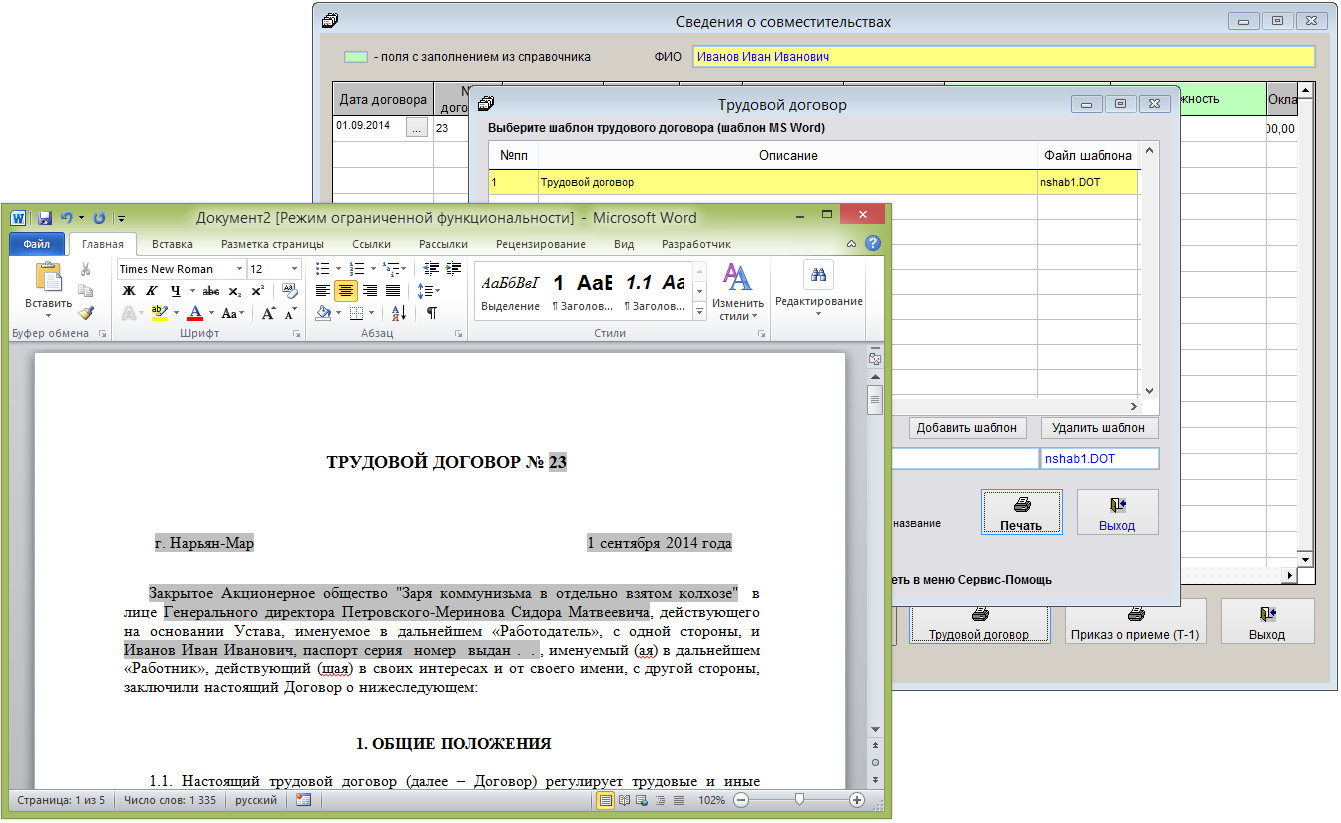The height and width of the screenshot is (823, 1341).
Task: Open the font color dropdown arrow
Action: (x=212, y=313)
